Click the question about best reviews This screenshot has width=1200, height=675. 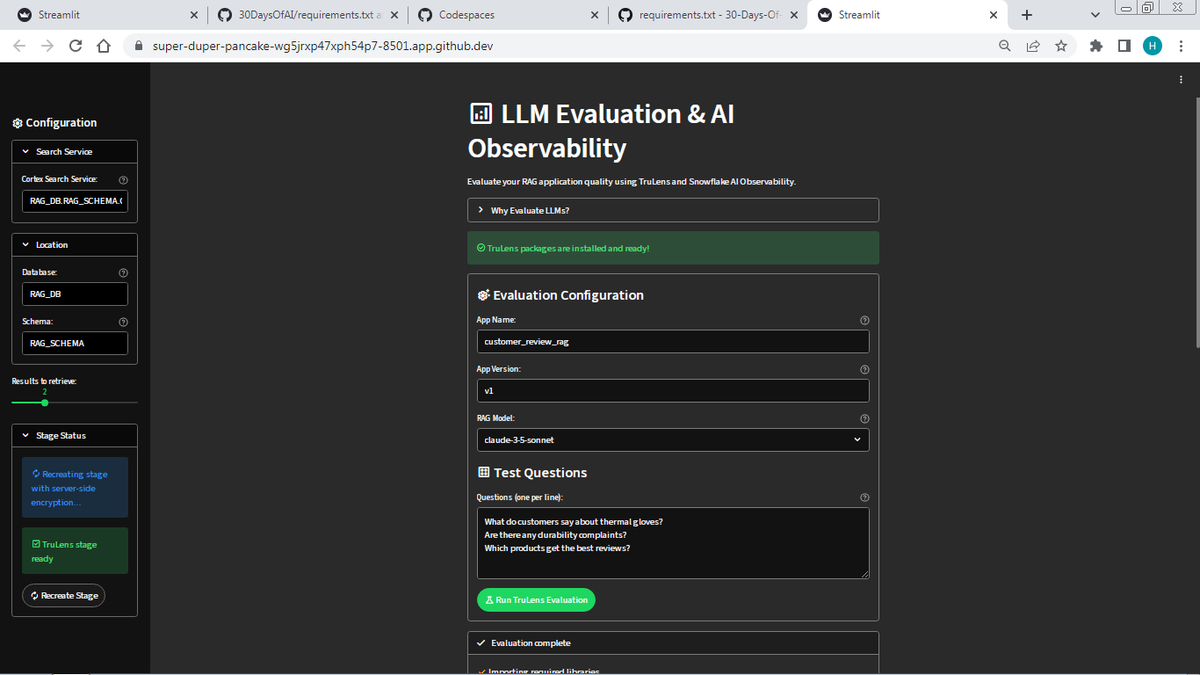557,547
